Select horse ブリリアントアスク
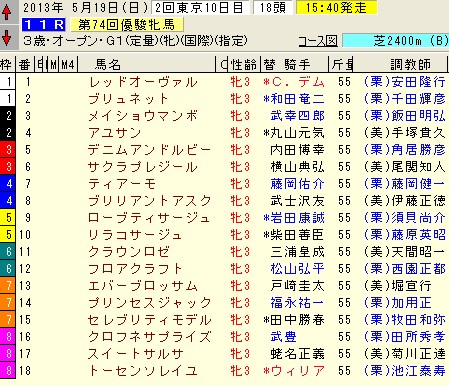This screenshot has width=449, height=386. pos(149,201)
